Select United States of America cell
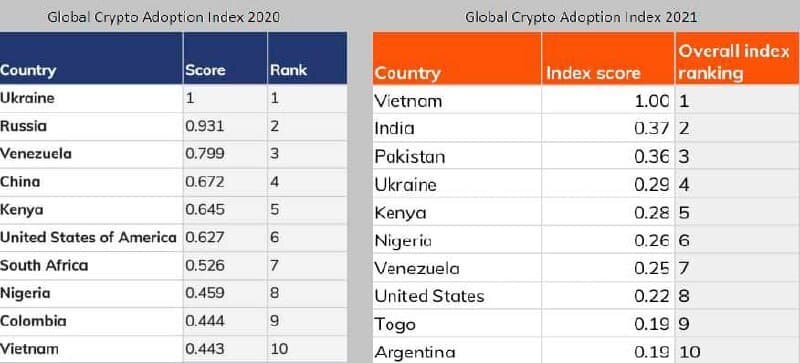The image size is (800, 363). coord(91,238)
